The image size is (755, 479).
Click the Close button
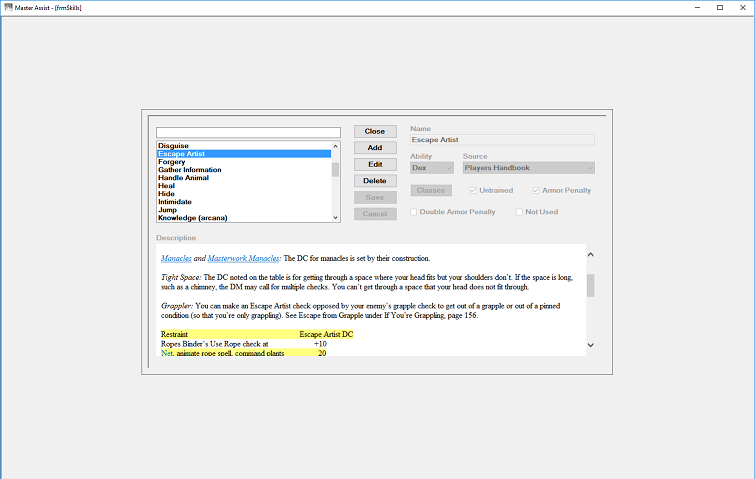click(x=375, y=131)
